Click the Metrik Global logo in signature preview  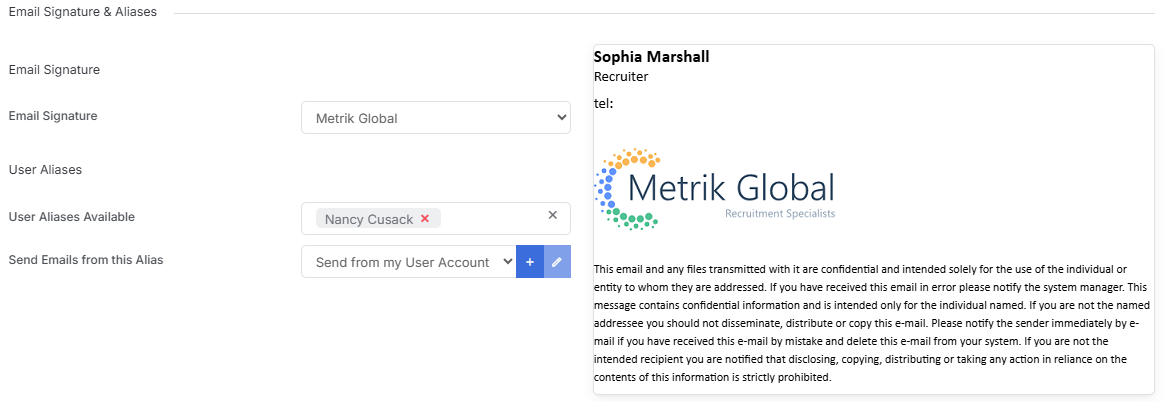(x=714, y=188)
